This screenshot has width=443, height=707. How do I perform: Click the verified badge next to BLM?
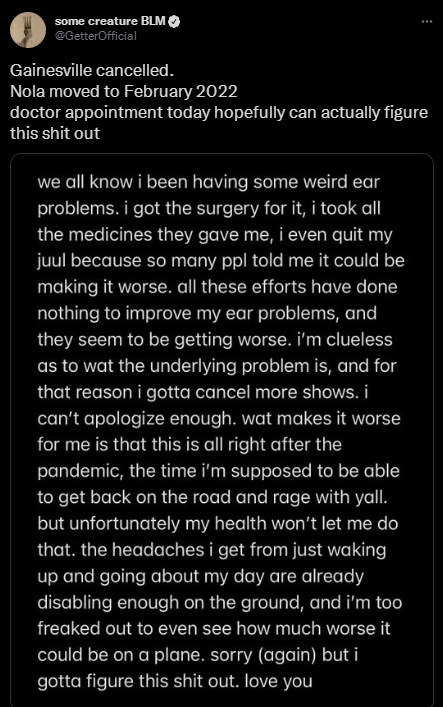pos(175,21)
